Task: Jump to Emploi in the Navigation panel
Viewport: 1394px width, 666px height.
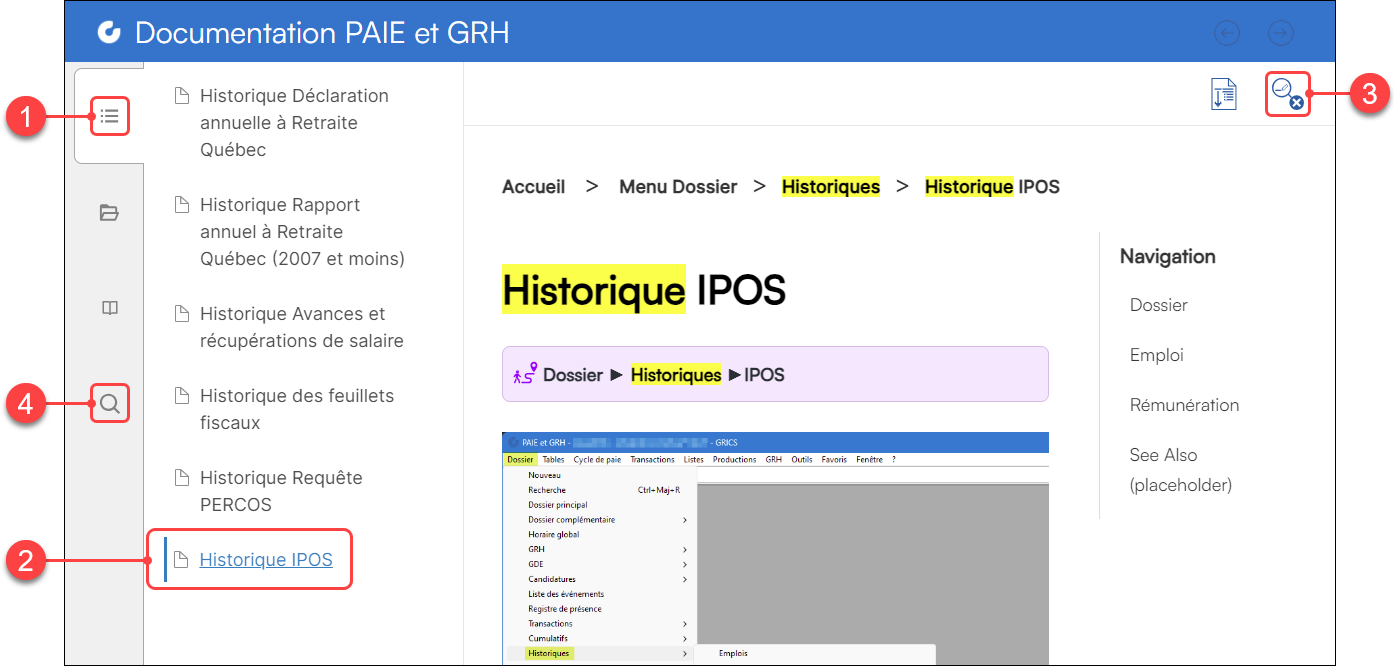Action: 1156,355
